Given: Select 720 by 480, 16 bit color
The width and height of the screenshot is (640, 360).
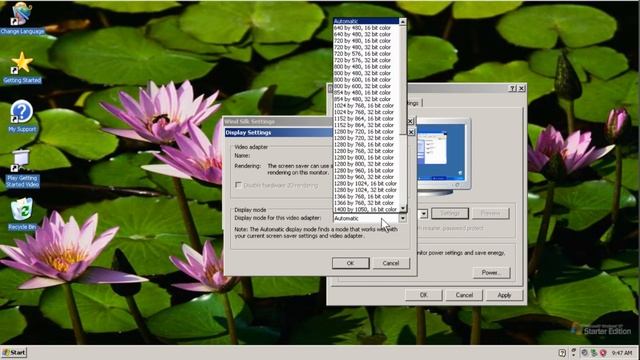Looking at the screenshot, I should pyautogui.click(x=366, y=41).
